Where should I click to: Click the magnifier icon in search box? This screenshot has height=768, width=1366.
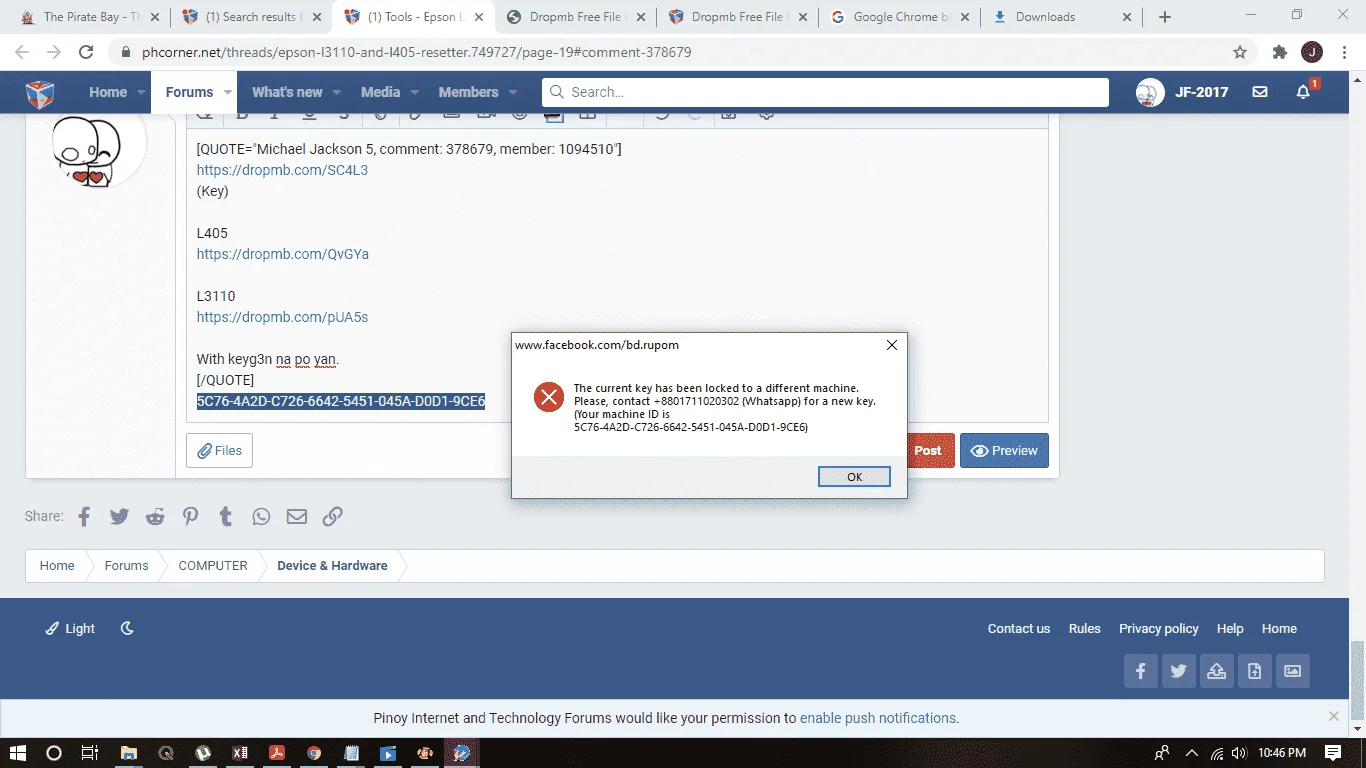click(x=557, y=92)
